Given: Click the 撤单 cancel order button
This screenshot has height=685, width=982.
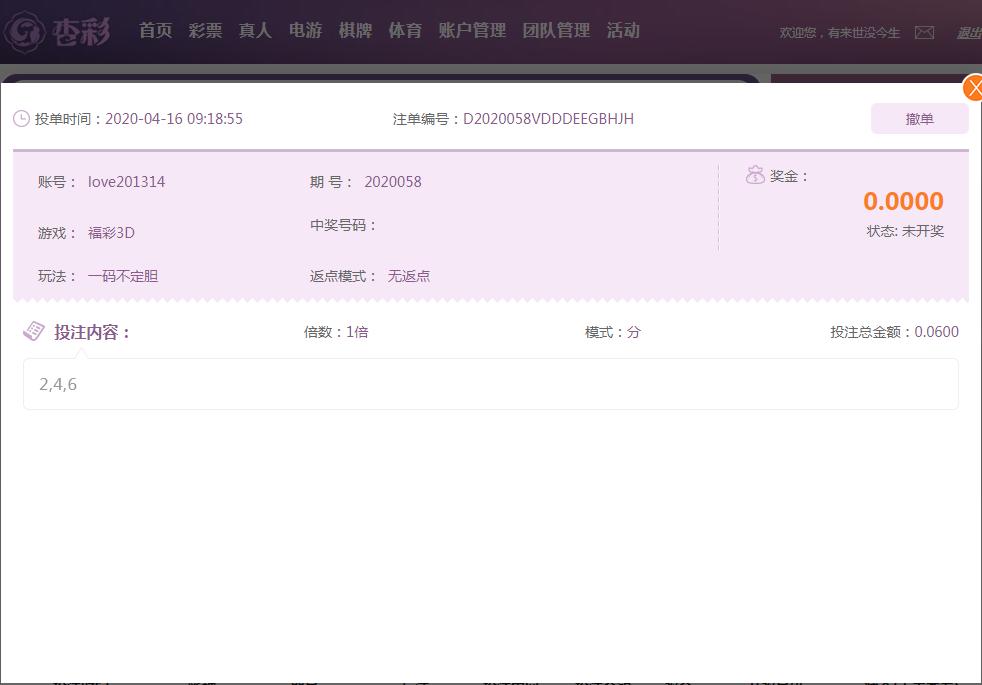Looking at the screenshot, I should tap(919, 119).
